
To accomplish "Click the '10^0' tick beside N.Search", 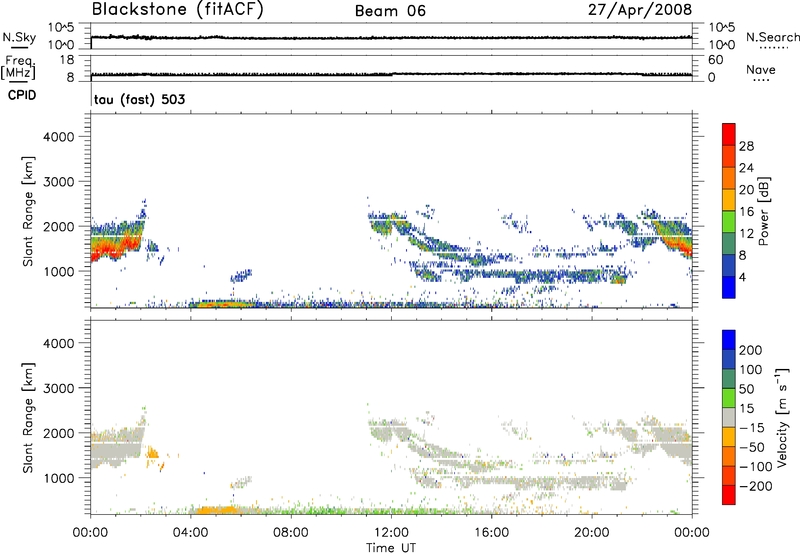I will point(722,45).
